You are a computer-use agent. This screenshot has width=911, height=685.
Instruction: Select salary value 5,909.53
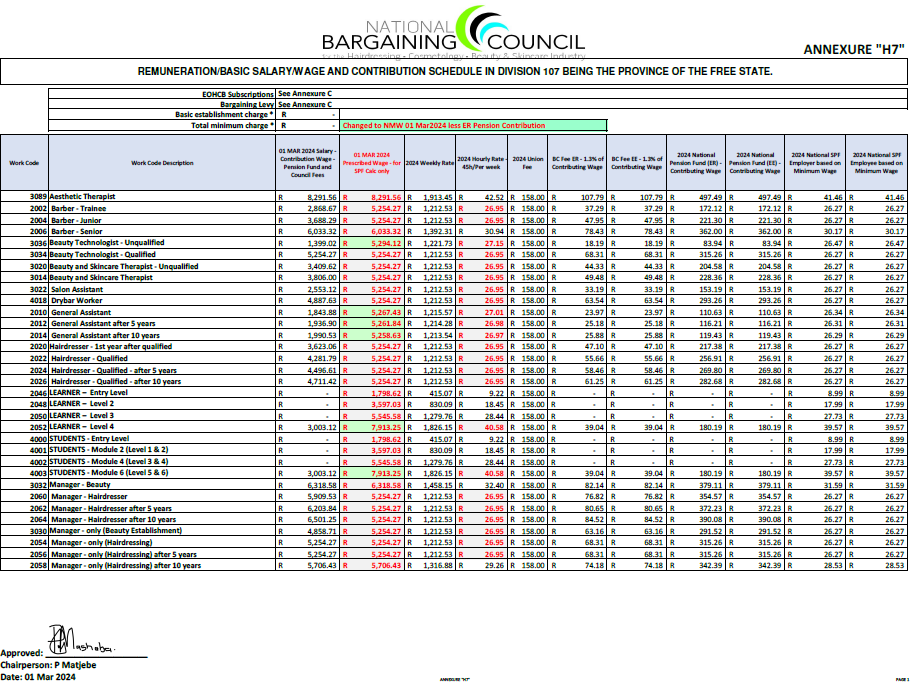click(x=321, y=496)
